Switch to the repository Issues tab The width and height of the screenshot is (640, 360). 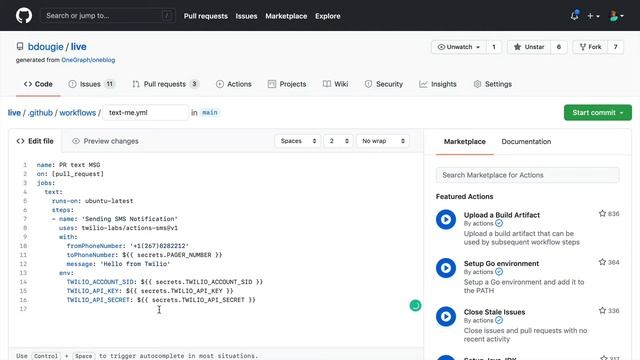91,84
